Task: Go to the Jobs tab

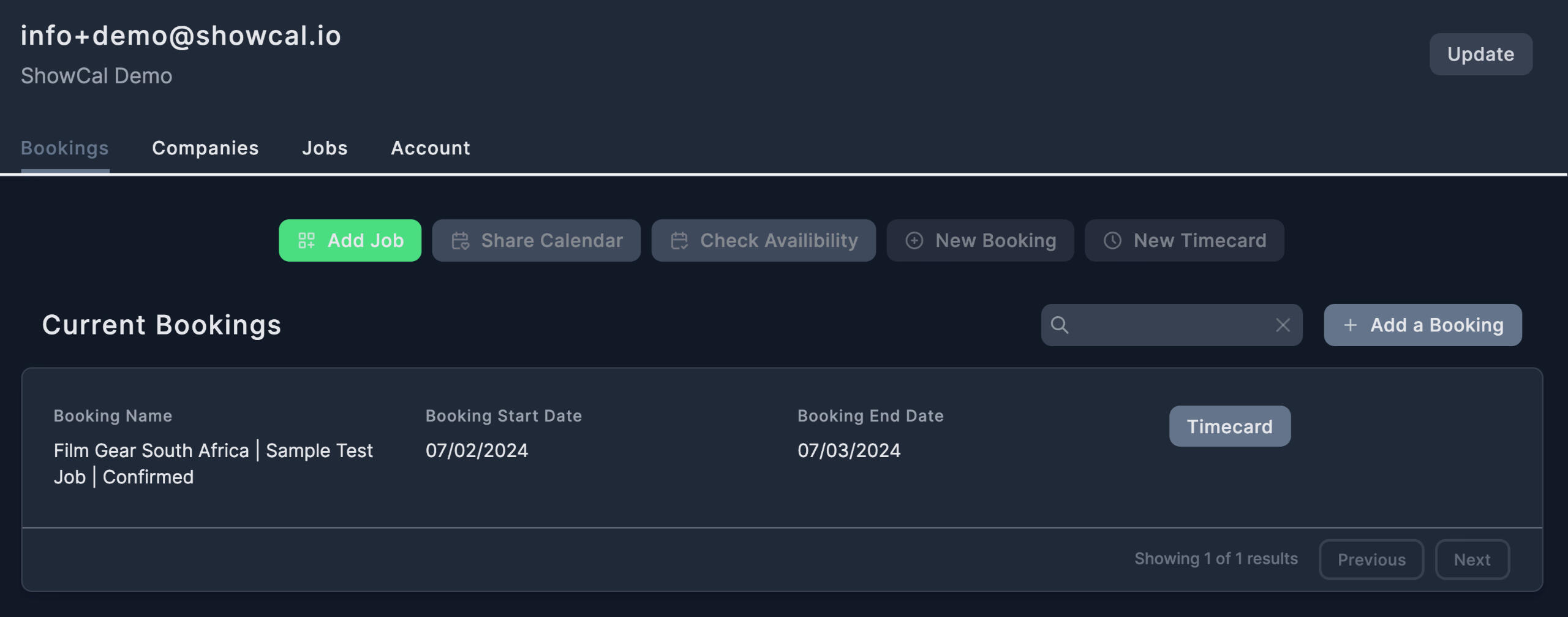Action: (x=325, y=148)
